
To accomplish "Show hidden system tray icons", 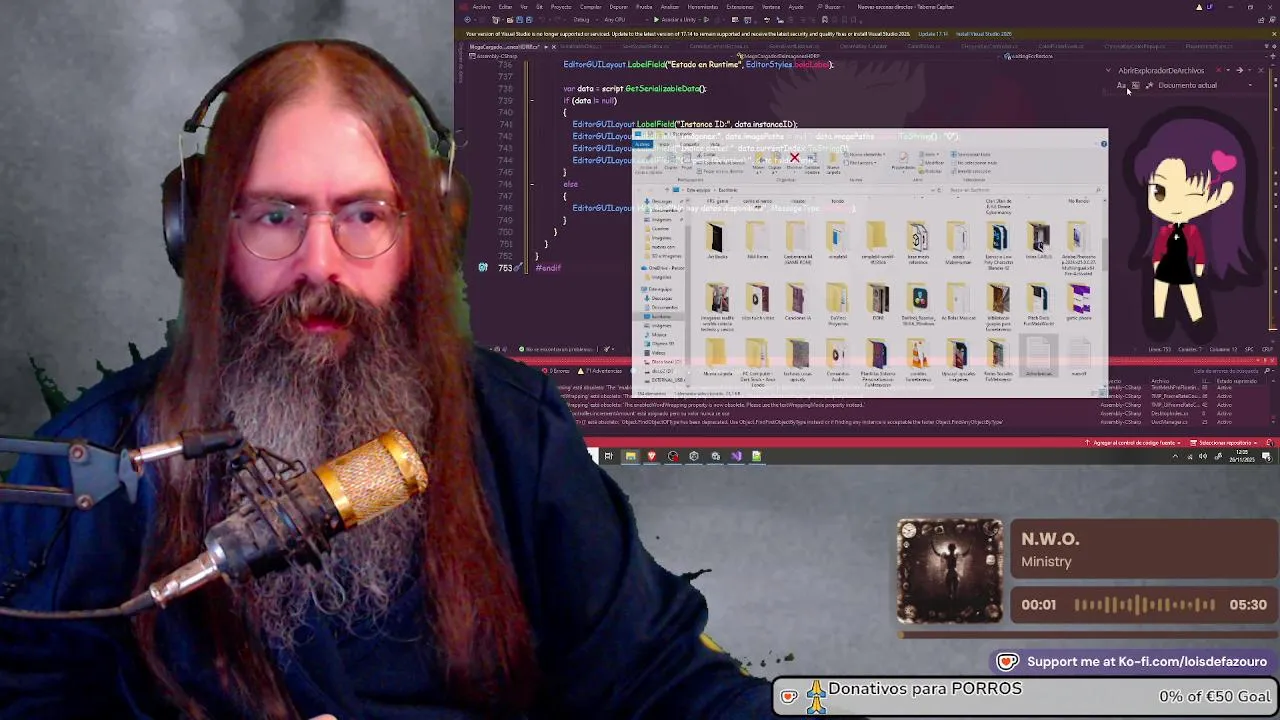I will point(1175,456).
